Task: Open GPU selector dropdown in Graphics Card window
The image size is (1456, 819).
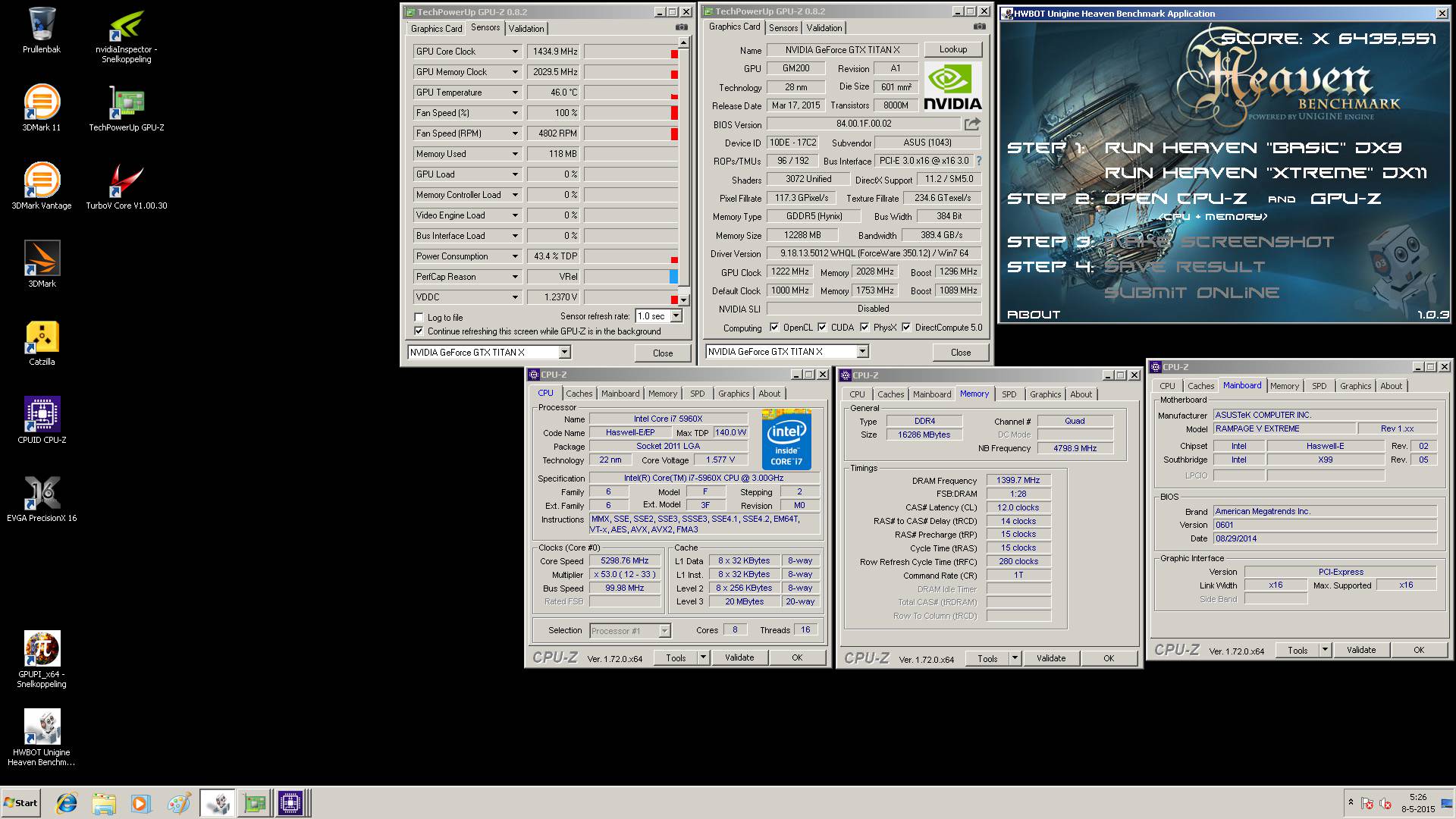Action: point(862,352)
